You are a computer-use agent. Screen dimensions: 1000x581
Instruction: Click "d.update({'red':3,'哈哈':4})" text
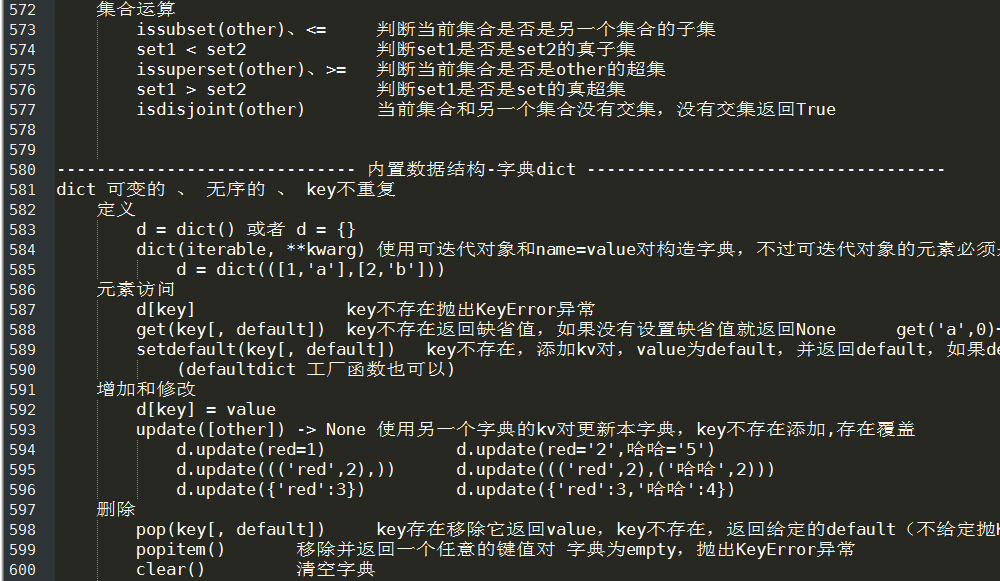pyautogui.click(x=596, y=490)
